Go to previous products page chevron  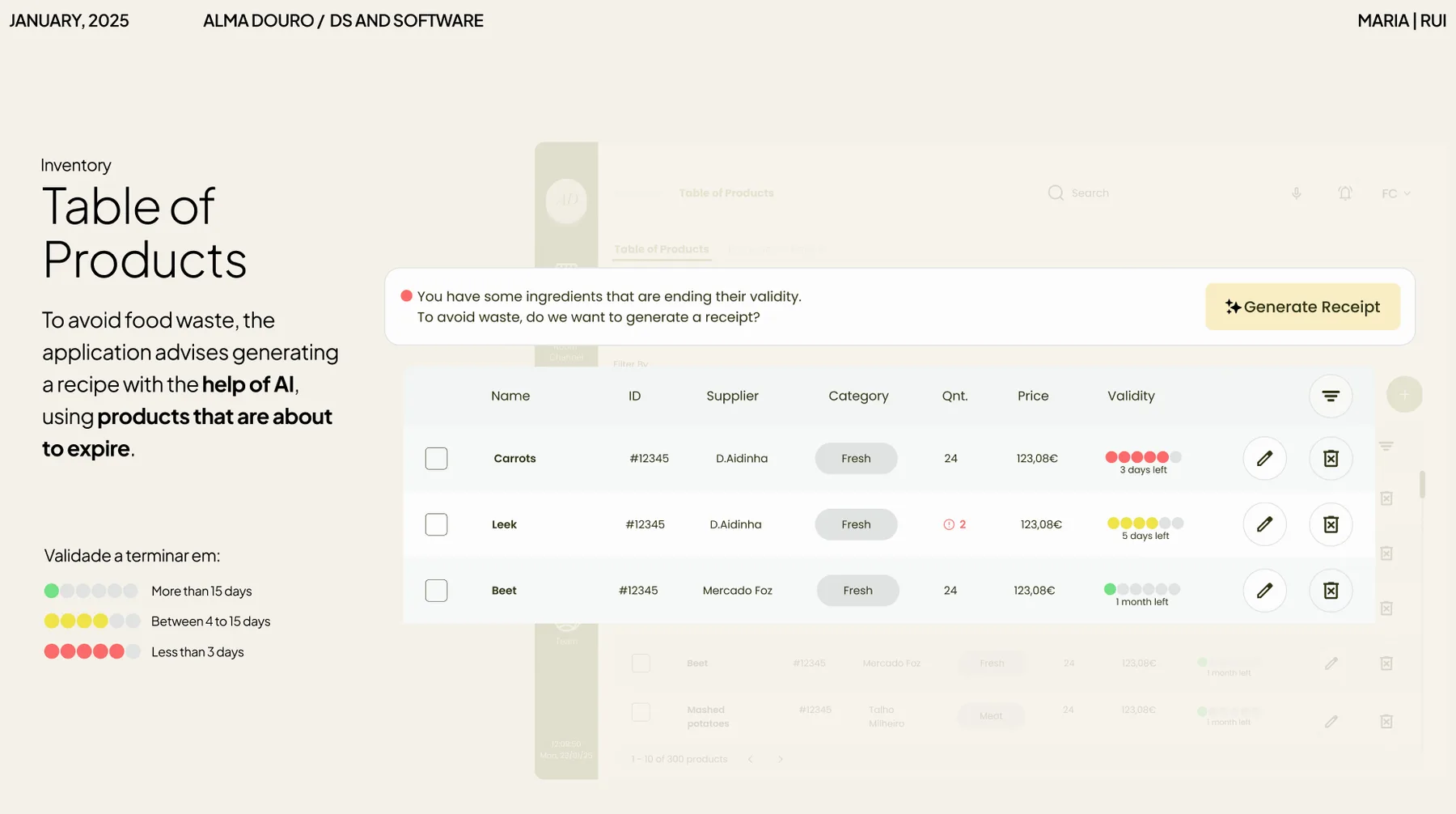pos(751,759)
